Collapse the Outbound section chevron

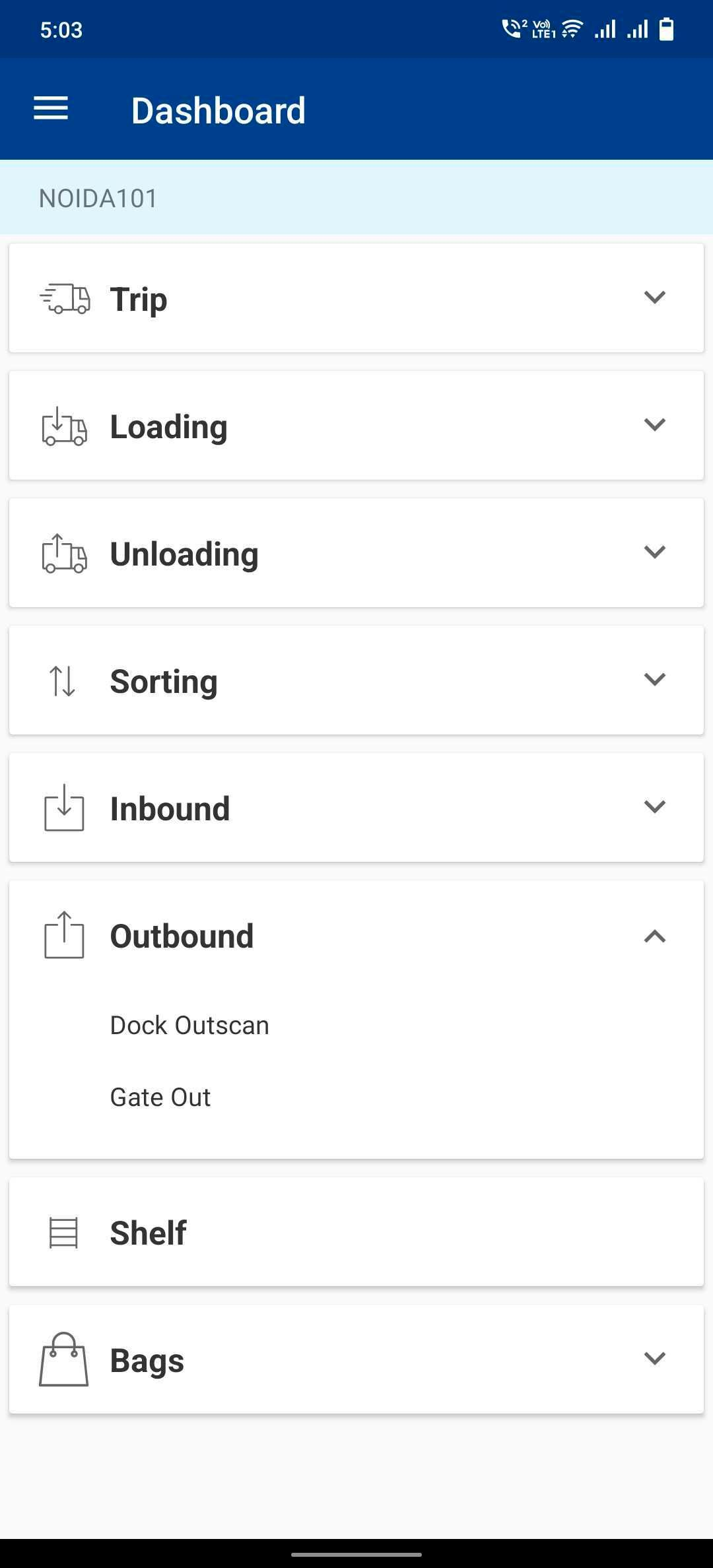pos(654,936)
